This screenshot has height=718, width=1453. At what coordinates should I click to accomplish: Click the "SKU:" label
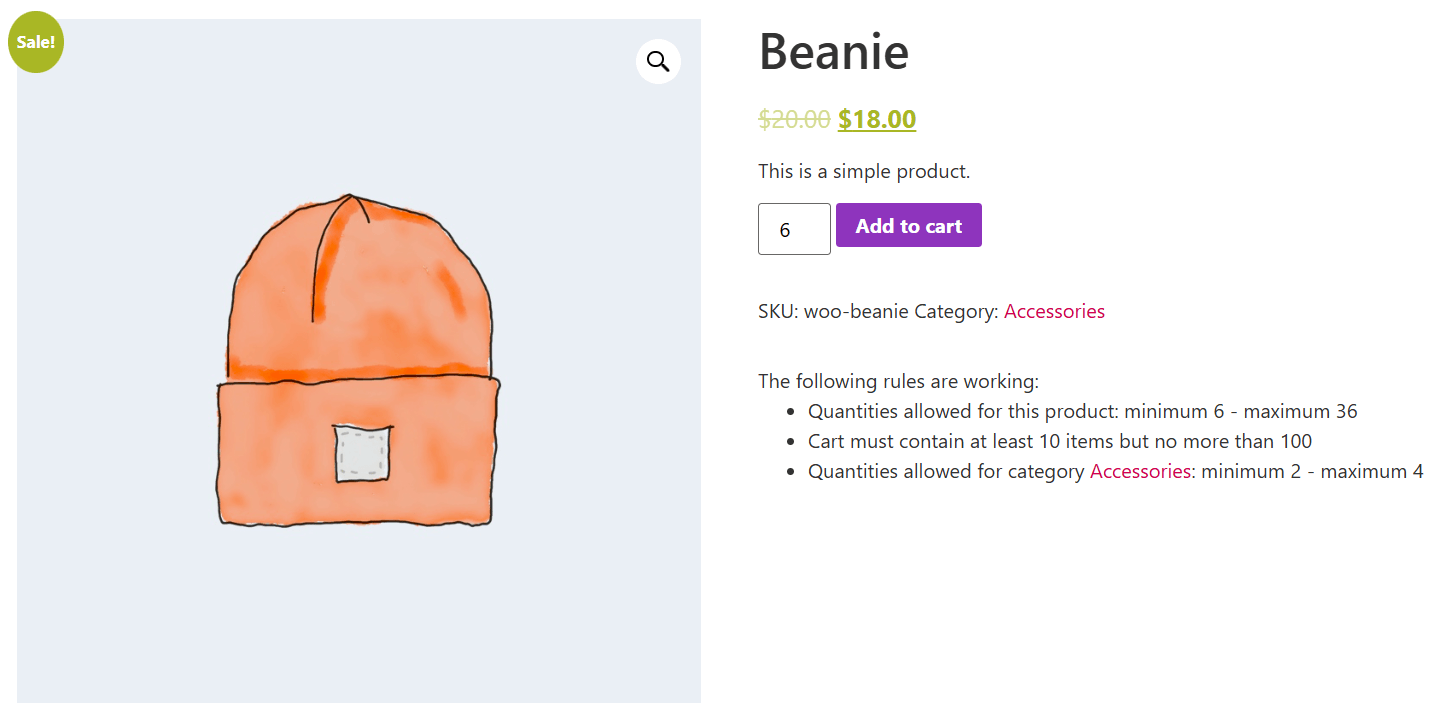pos(778,311)
